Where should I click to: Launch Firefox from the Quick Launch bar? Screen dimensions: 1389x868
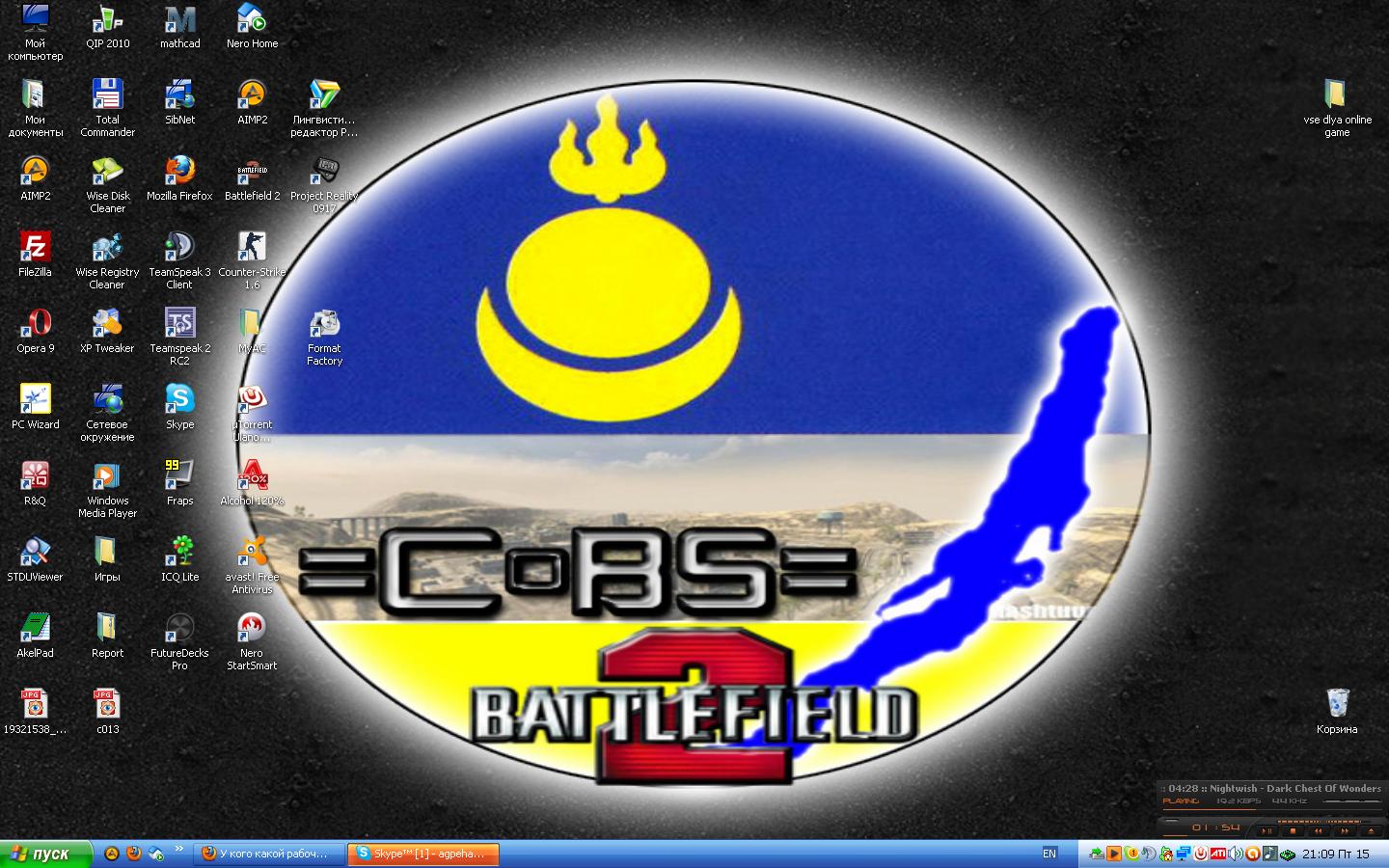click(x=133, y=854)
